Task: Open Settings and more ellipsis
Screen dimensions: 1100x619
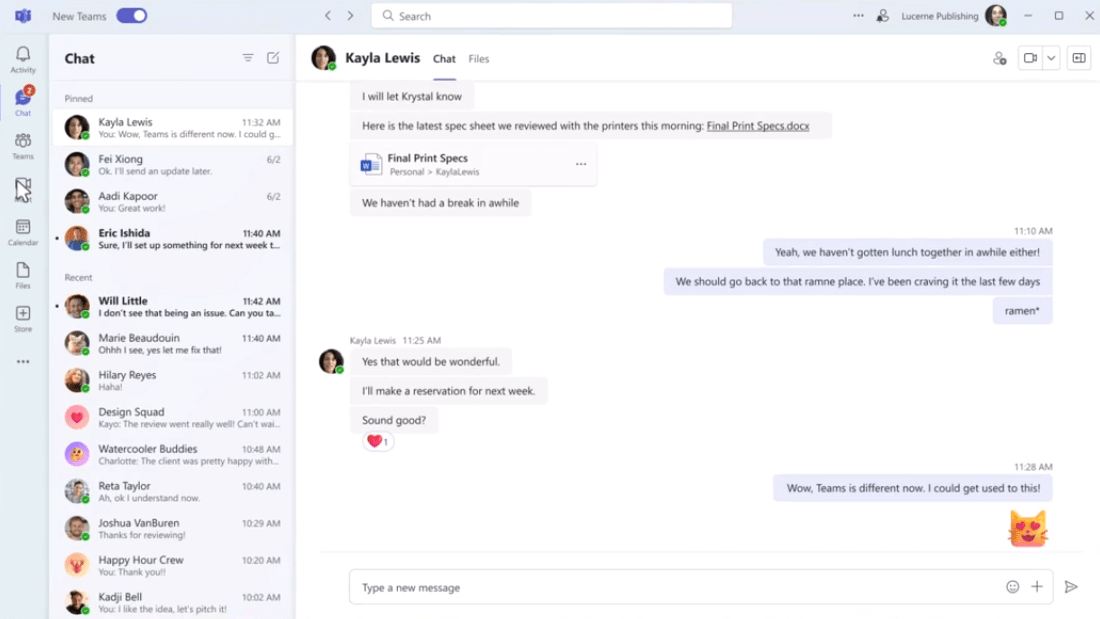Action: [858, 15]
